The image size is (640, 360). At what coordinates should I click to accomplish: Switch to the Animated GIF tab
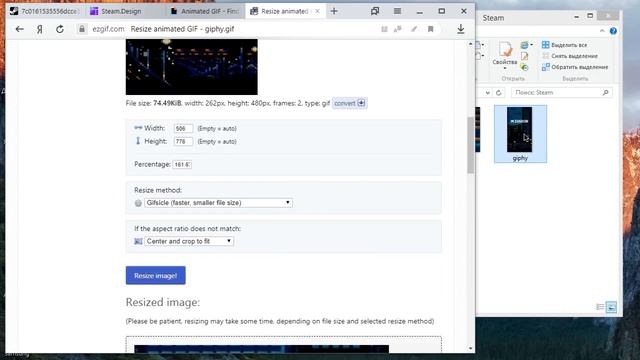coord(205,11)
